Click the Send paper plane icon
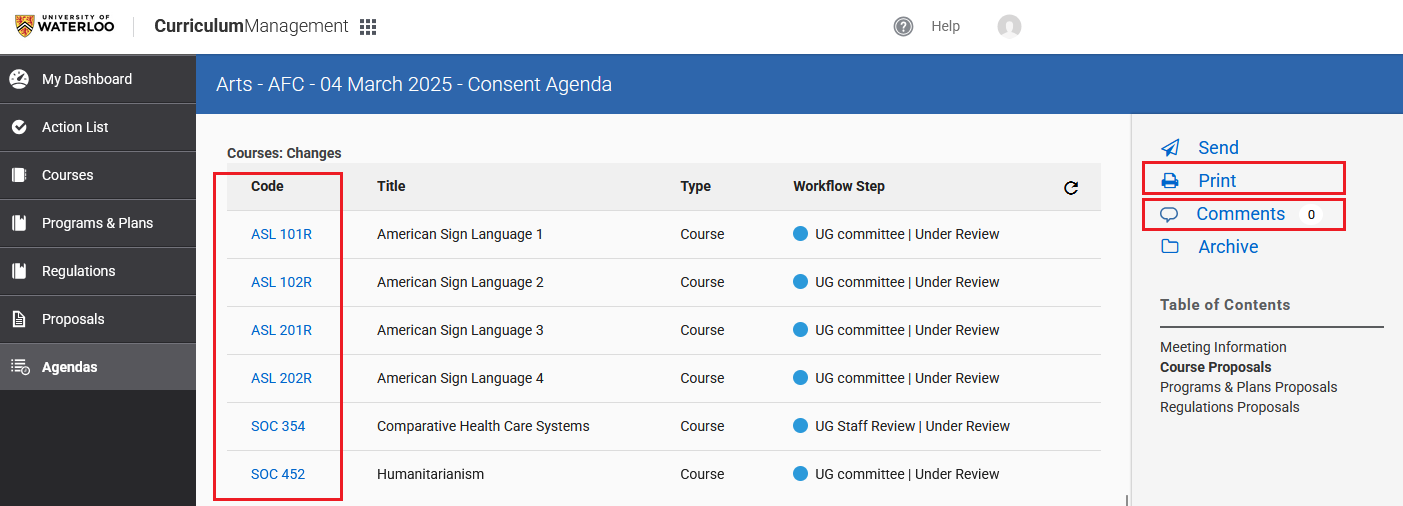1403x506 pixels. pyautogui.click(x=1170, y=148)
